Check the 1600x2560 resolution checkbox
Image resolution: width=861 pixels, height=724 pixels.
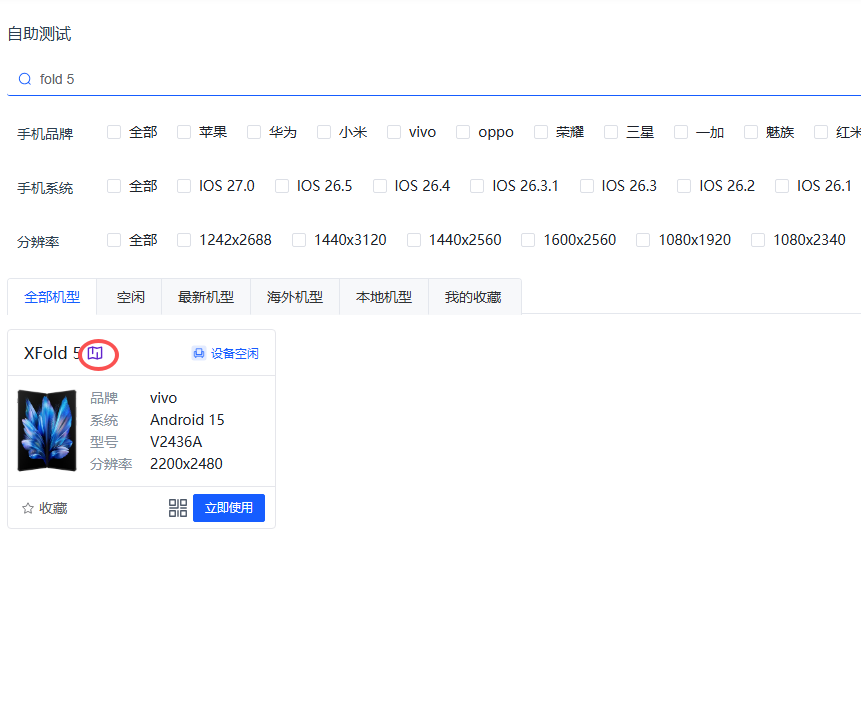(528, 240)
